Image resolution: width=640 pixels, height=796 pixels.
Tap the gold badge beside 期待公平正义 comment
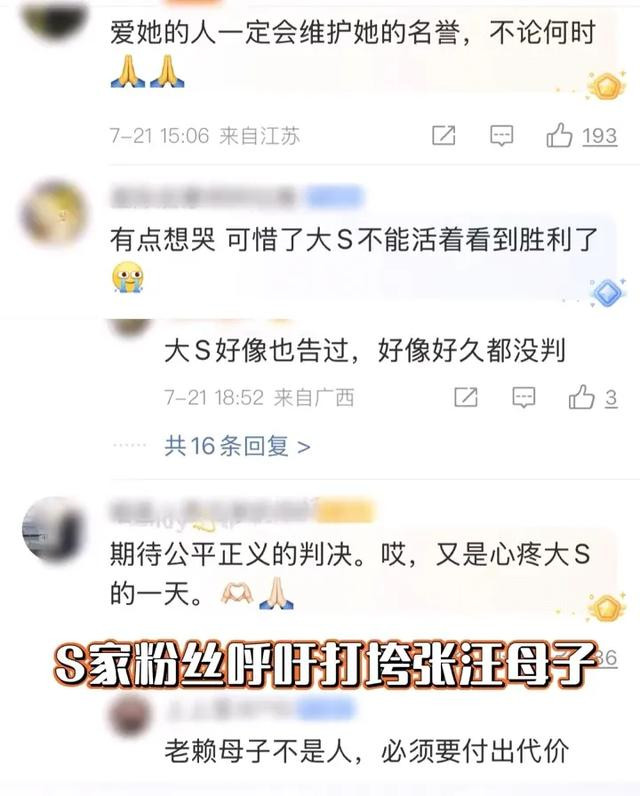(606, 607)
